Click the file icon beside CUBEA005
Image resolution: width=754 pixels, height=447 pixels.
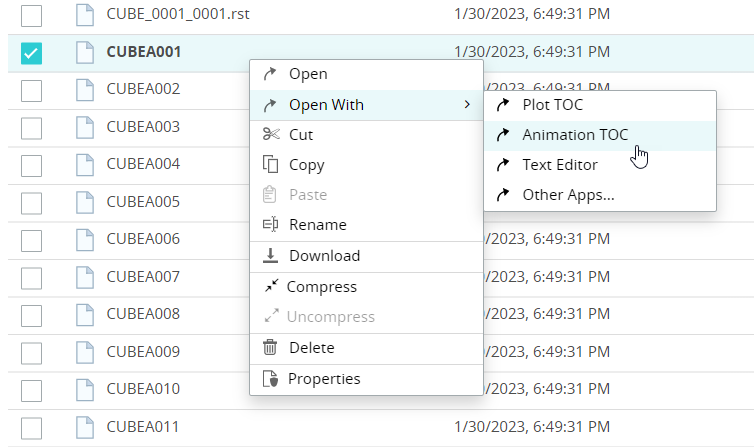pos(85,202)
